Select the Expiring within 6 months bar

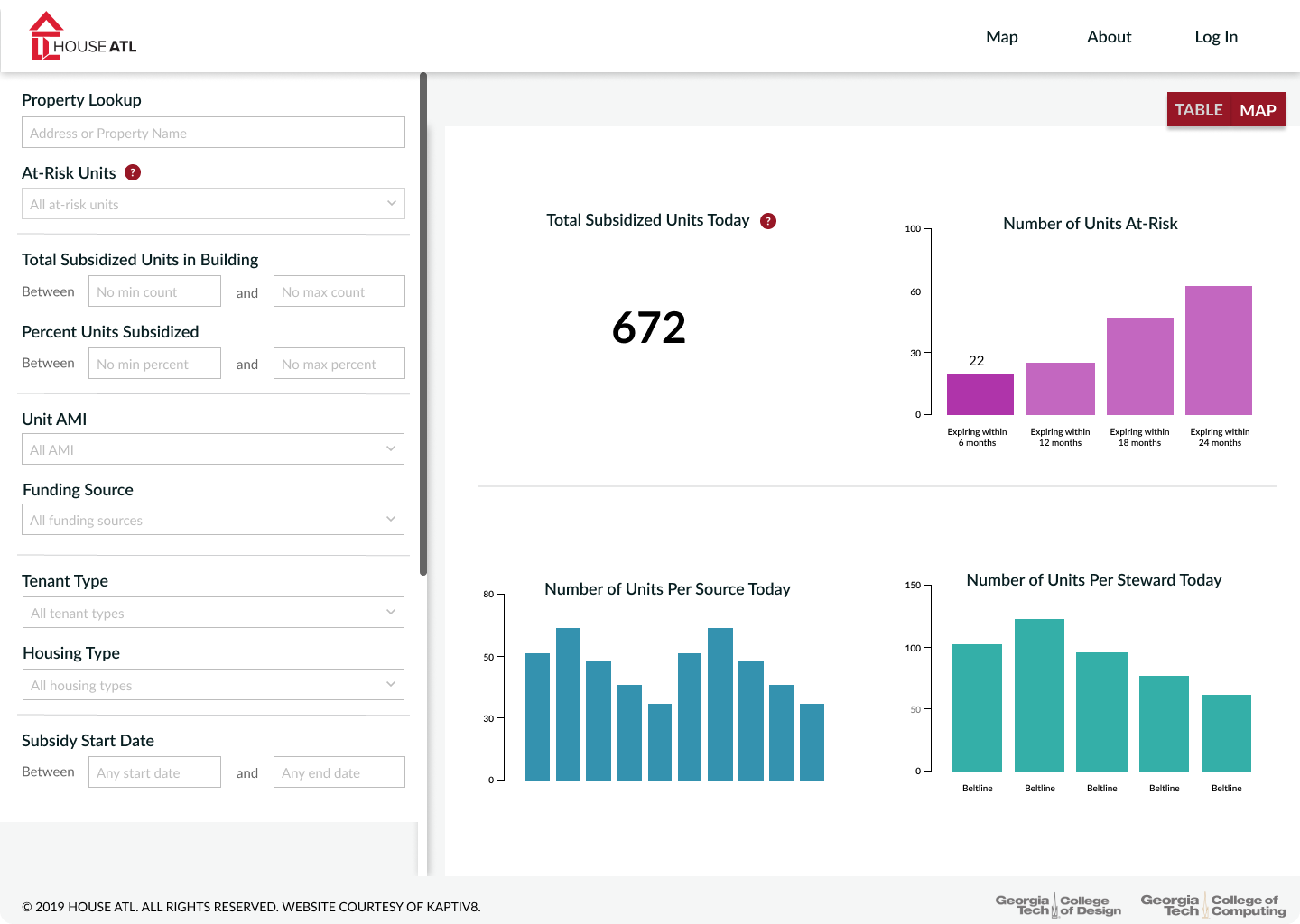click(980, 394)
